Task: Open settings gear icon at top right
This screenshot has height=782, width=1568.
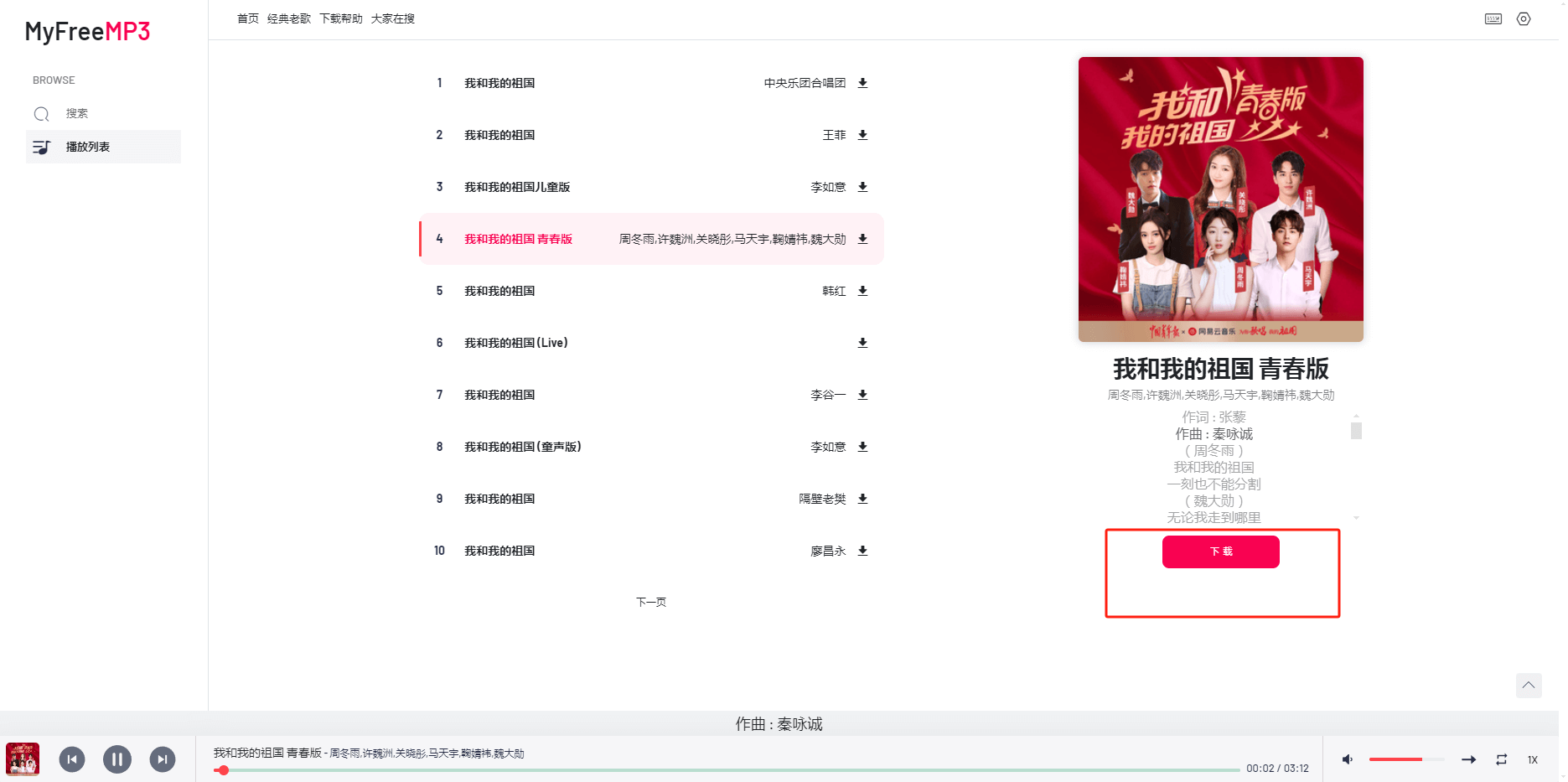Action: pos(1524,18)
